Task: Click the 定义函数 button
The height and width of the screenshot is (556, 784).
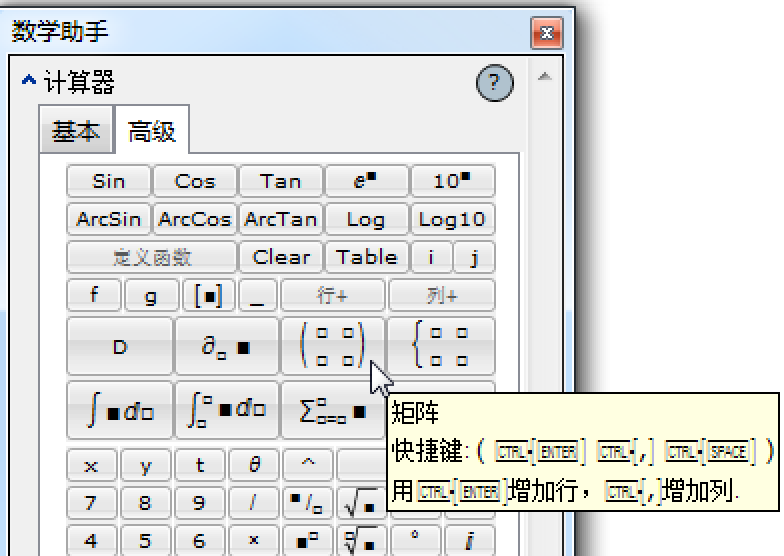Action: click(x=152, y=257)
